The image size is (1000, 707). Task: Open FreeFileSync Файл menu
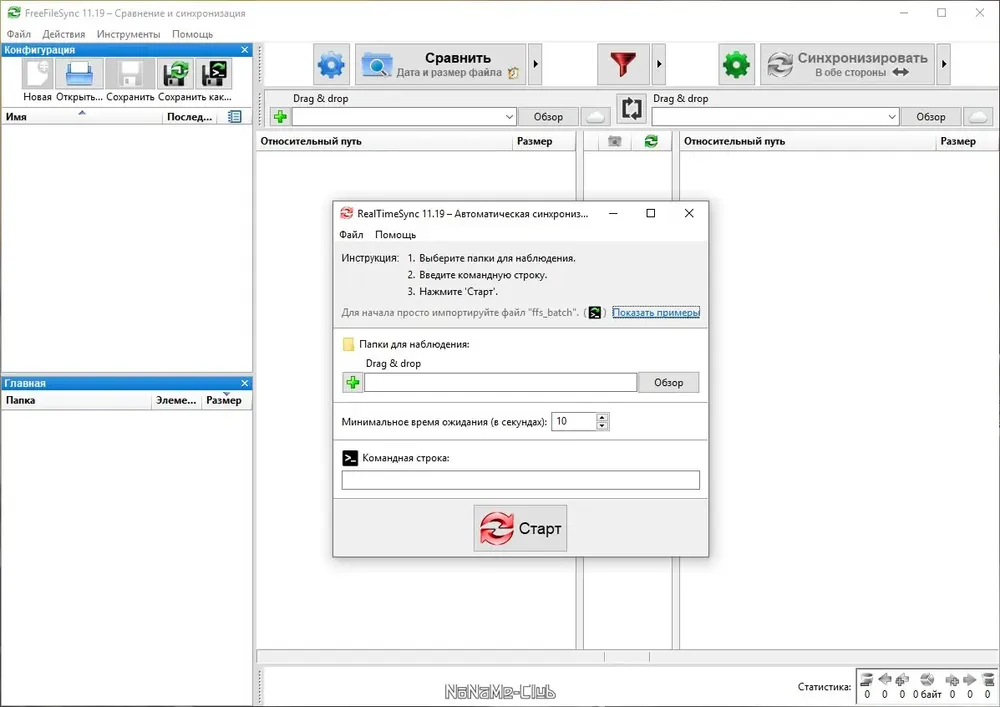(x=18, y=34)
